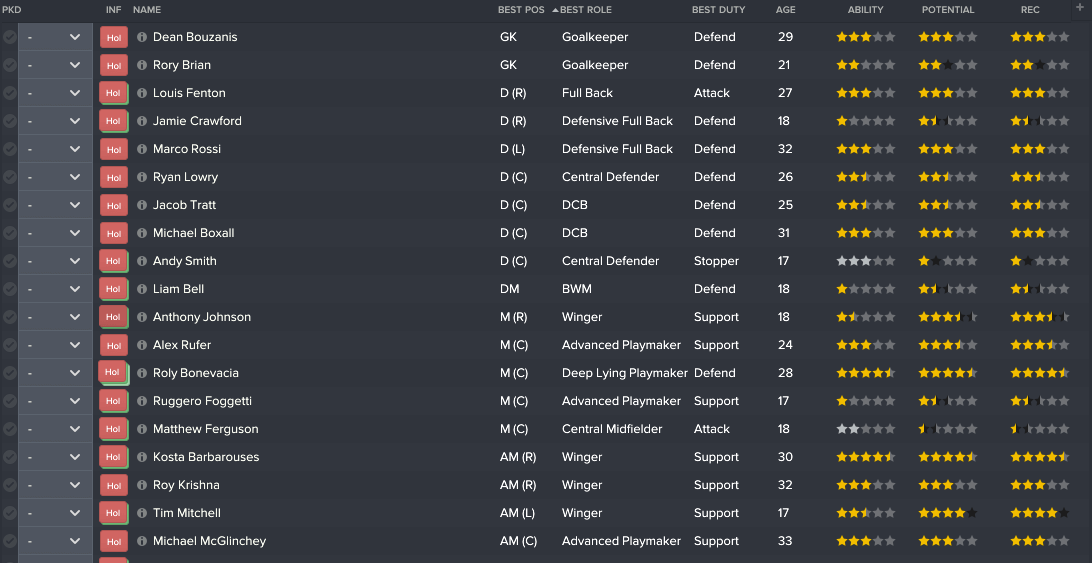1092x563 pixels.
Task: Toggle the selection check for Rory Brian
Action: pos(9,65)
